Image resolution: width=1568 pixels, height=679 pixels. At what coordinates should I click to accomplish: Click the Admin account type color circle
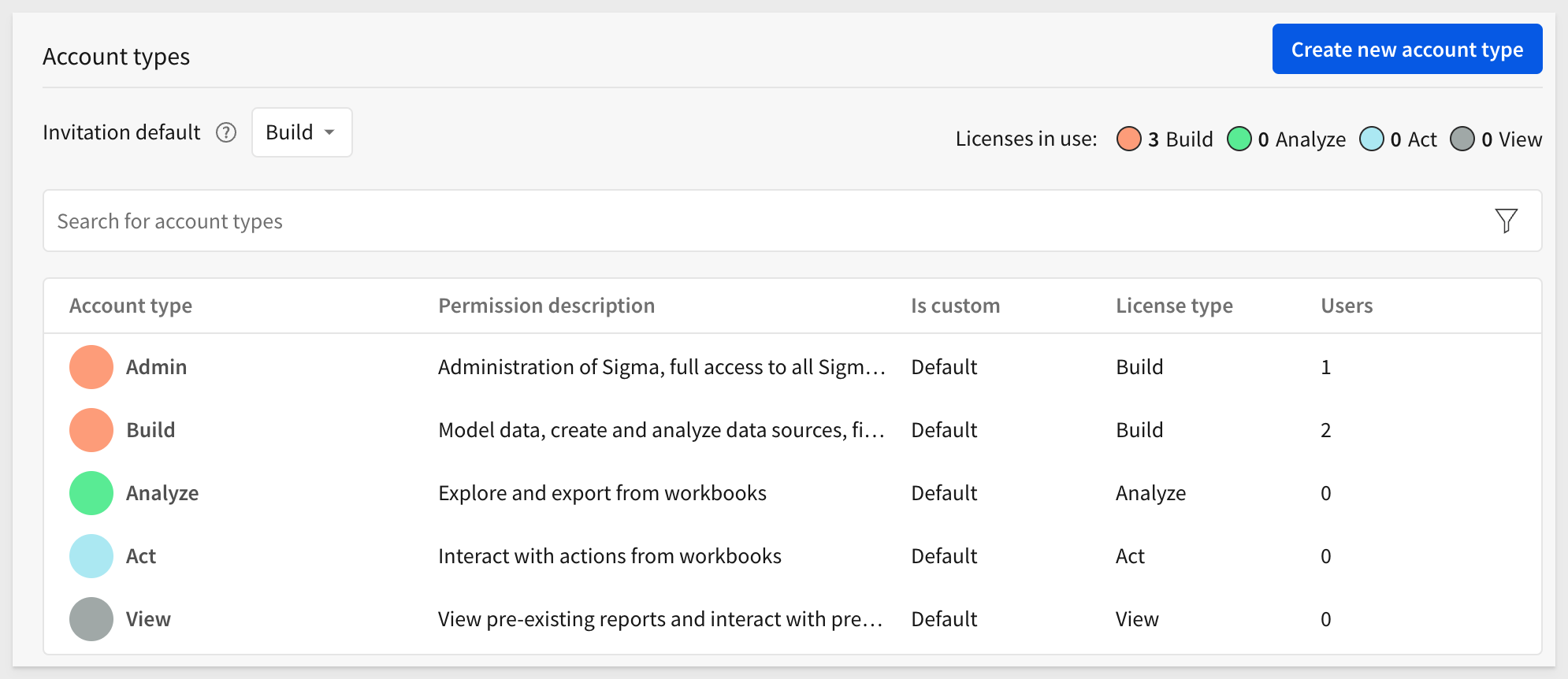click(91, 367)
